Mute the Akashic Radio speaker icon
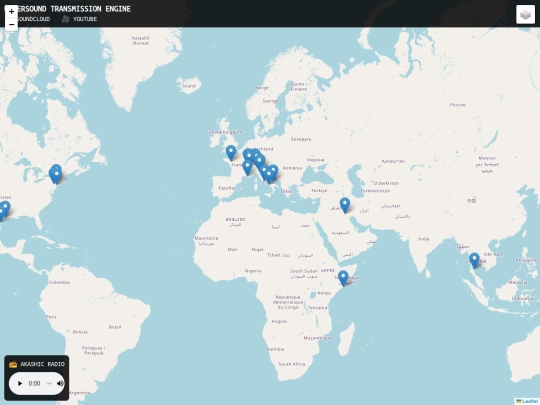The height and width of the screenshot is (405, 540). click(60, 383)
